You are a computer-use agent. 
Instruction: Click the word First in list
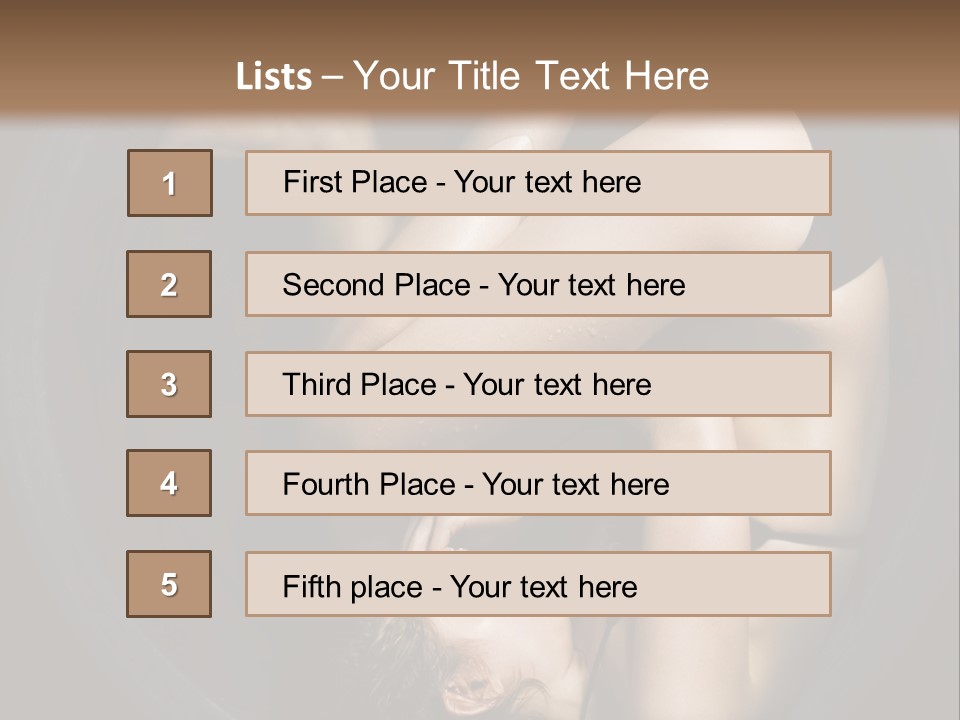310,182
